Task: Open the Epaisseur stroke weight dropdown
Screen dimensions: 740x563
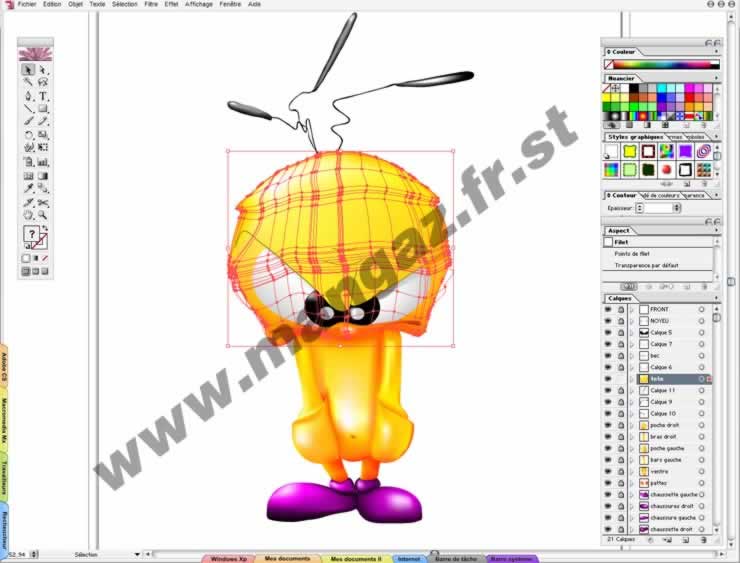Action: 677,208
